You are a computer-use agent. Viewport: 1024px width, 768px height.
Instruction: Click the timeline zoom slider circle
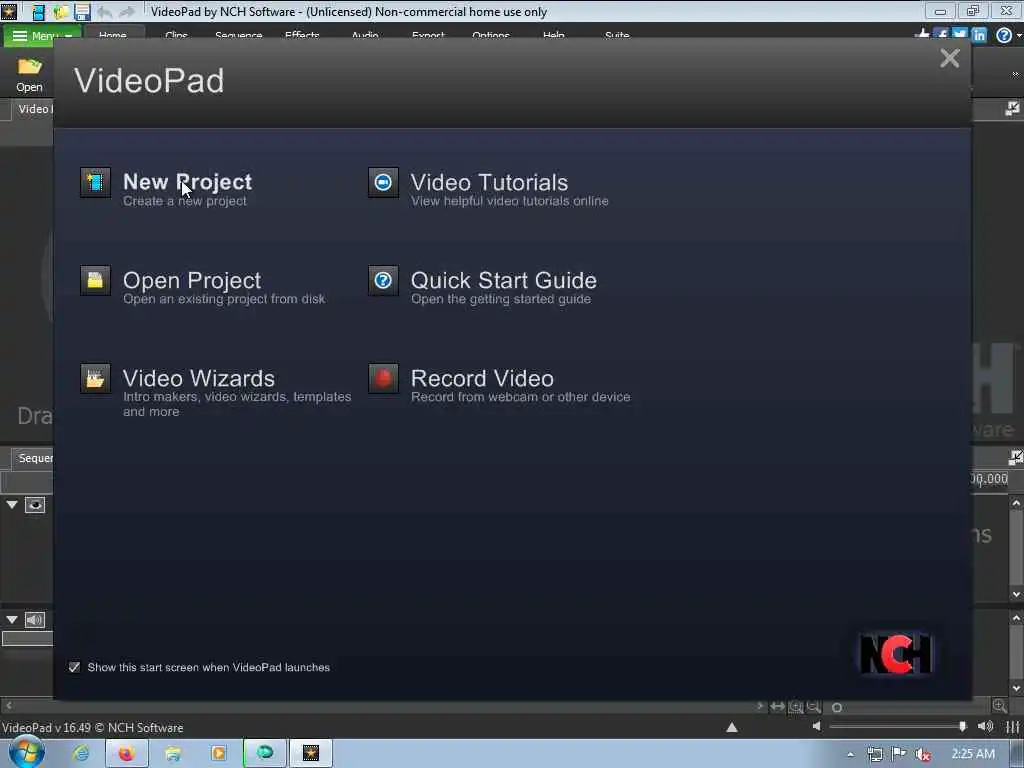tap(837, 707)
